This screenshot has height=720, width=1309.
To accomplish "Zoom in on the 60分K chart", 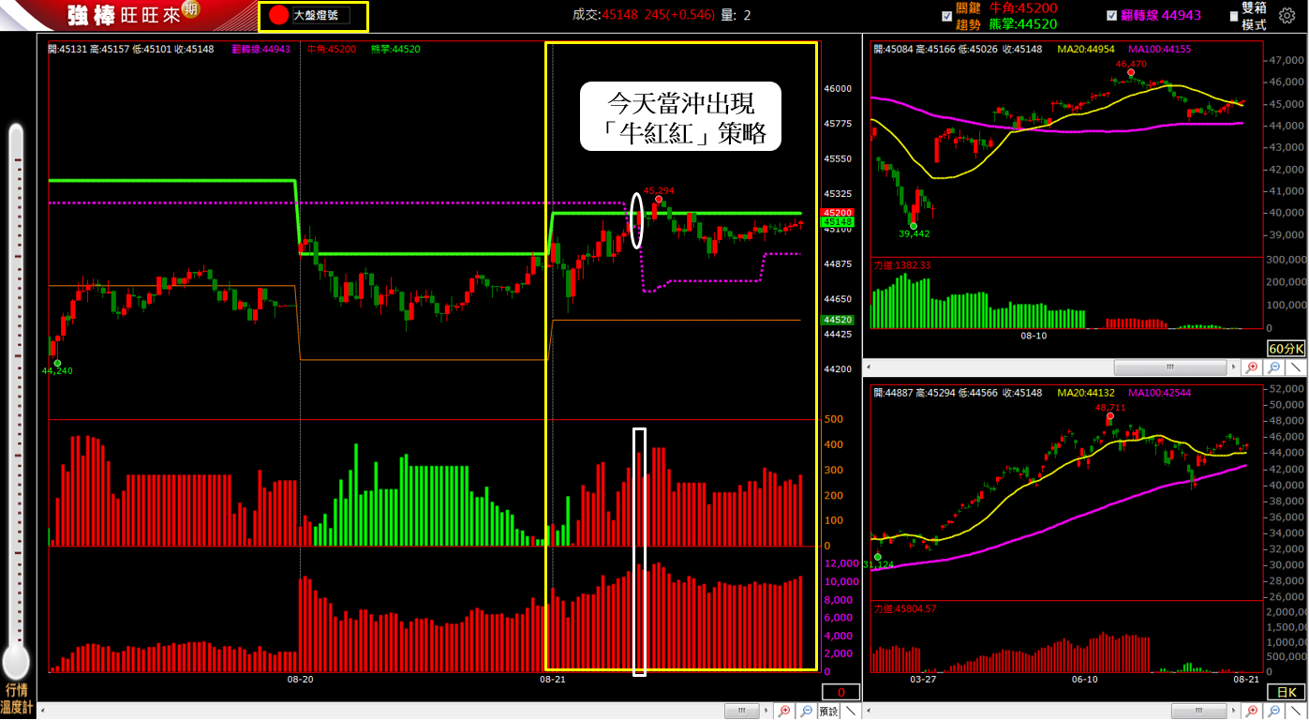I will 1253,368.
